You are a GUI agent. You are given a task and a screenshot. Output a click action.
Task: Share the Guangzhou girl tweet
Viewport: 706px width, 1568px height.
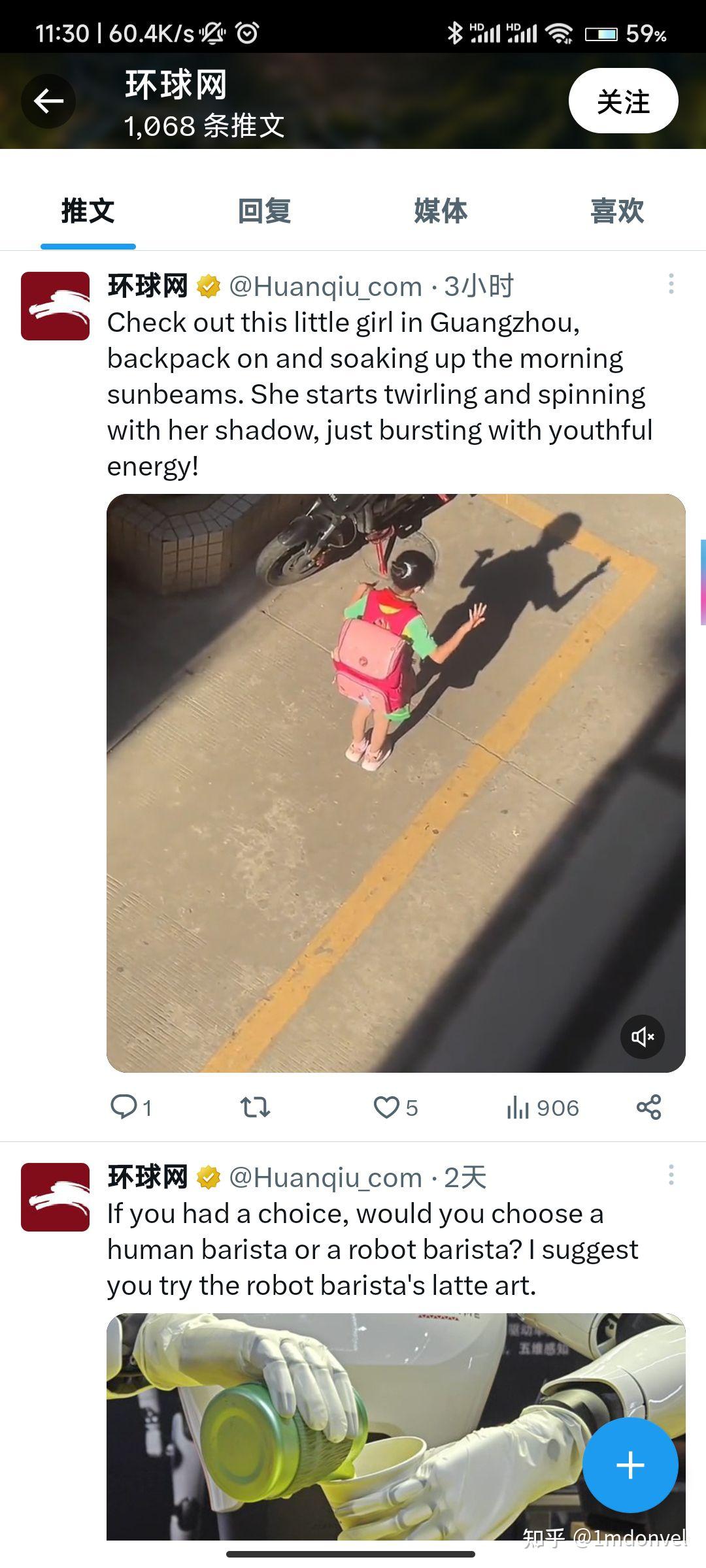click(x=648, y=1107)
